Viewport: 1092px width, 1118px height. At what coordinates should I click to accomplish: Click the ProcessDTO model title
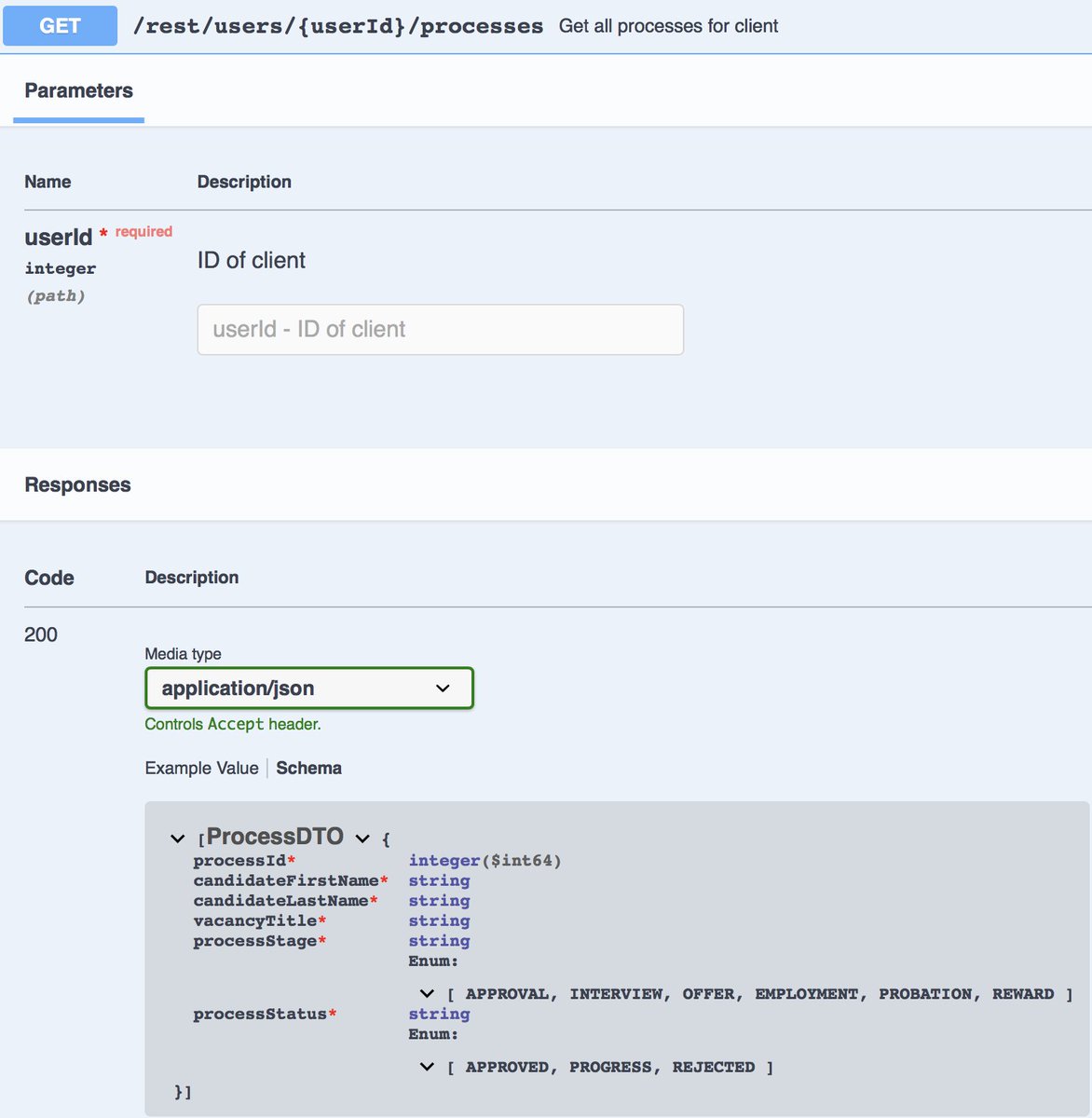click(275, 837)
